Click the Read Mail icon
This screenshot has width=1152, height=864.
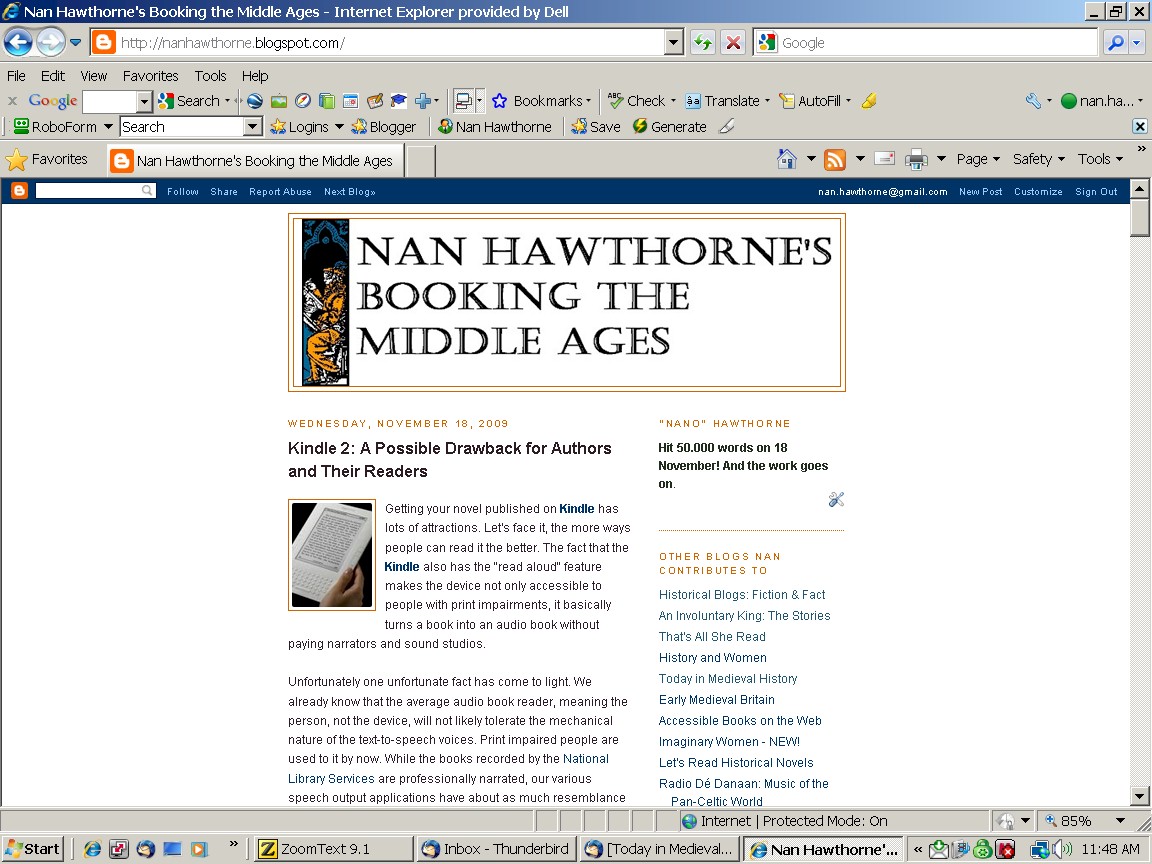pyautogui.click(x=885, y=159)
